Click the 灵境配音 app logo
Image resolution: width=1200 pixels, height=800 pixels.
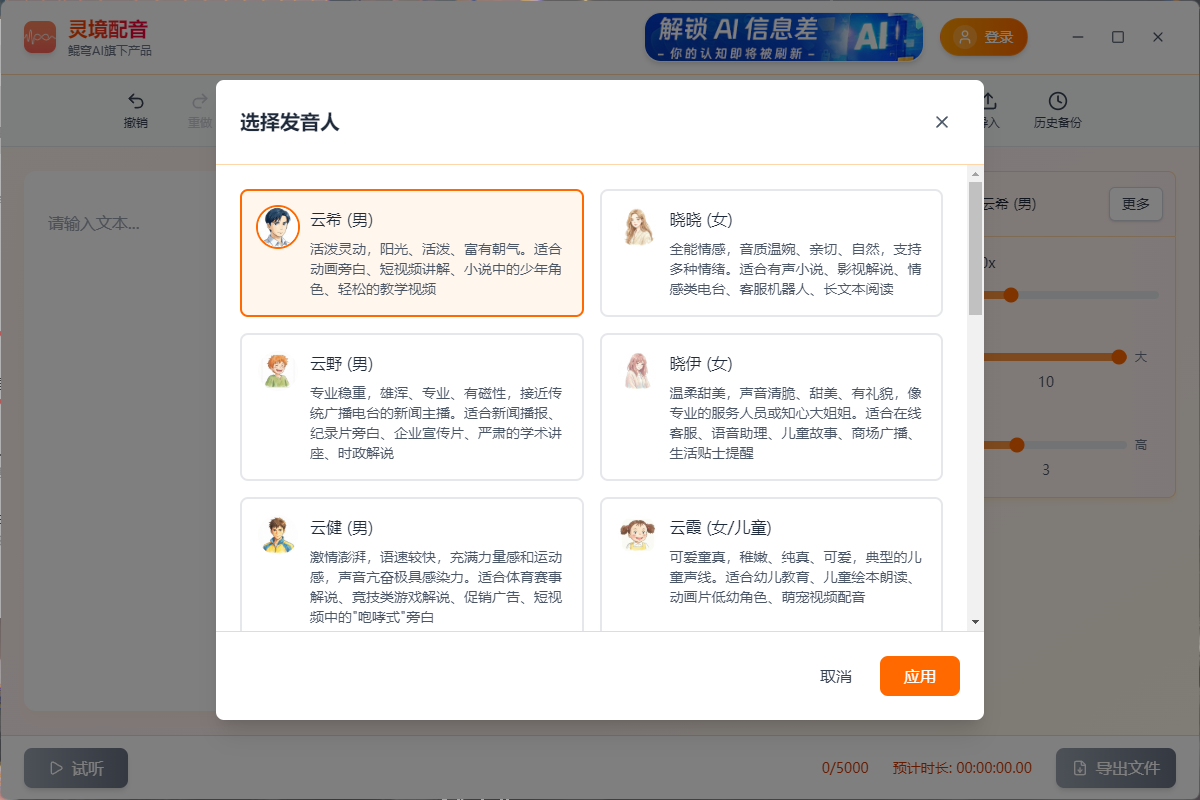tap(40, 36)
